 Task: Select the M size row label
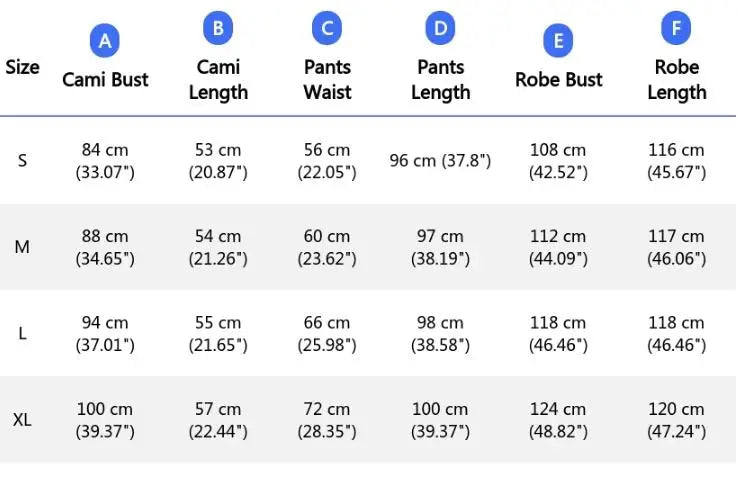[x=22, y=247]
